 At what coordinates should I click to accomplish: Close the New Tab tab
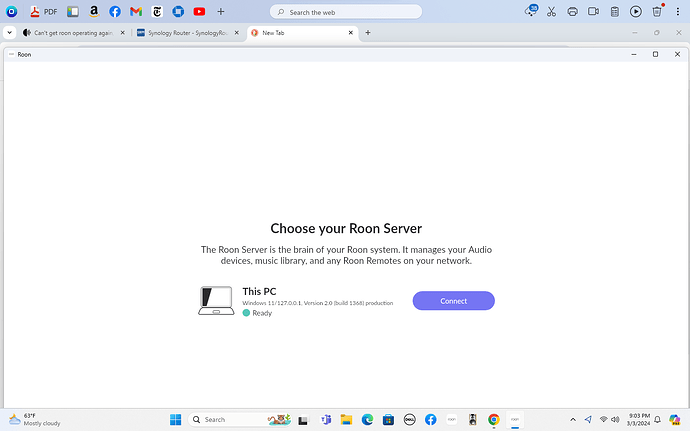[x=351, y=33]
